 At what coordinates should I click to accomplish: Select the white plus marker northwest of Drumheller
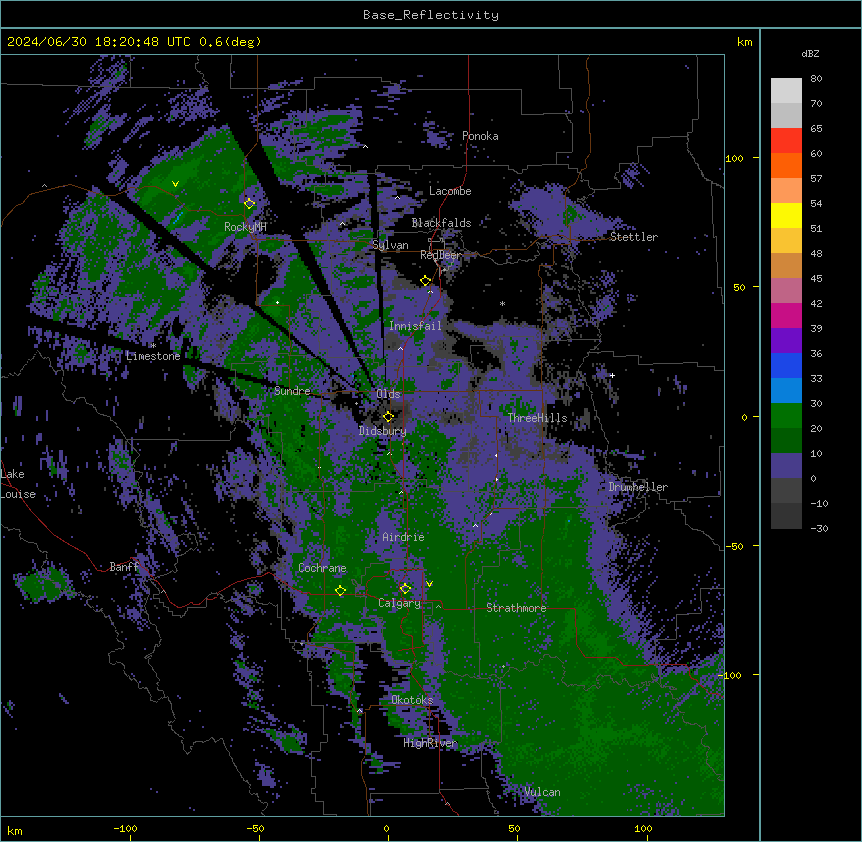tap(612, 375)
